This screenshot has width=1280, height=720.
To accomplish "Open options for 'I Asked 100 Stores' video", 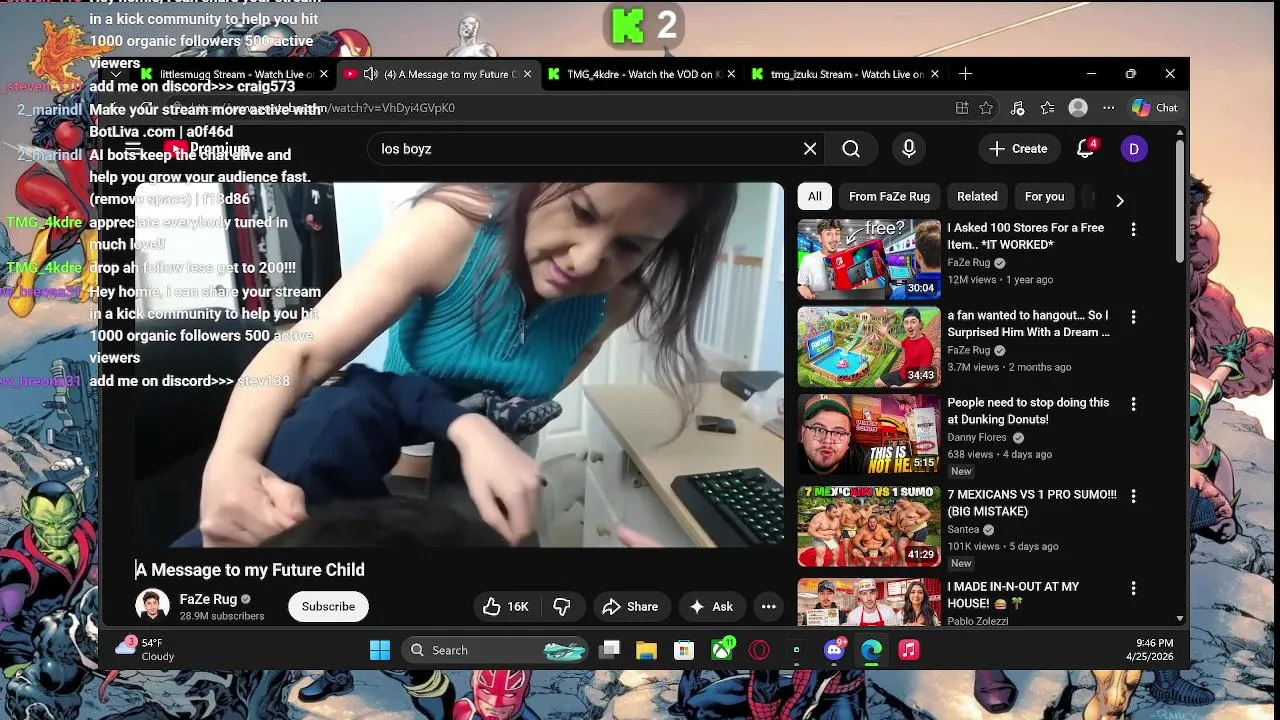I will click(x=1133, y=230).
